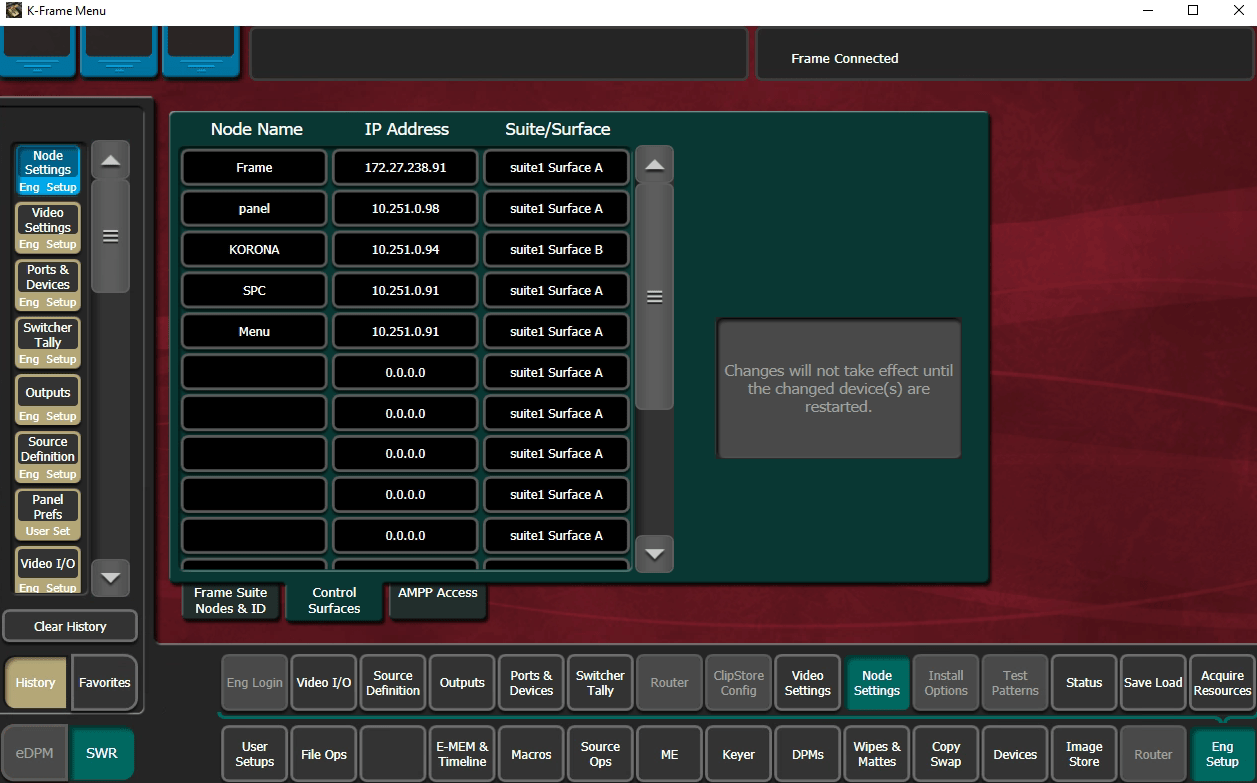
Task: Open Video I/O in the Eng Setup submenu row
Action: [324, 683]
